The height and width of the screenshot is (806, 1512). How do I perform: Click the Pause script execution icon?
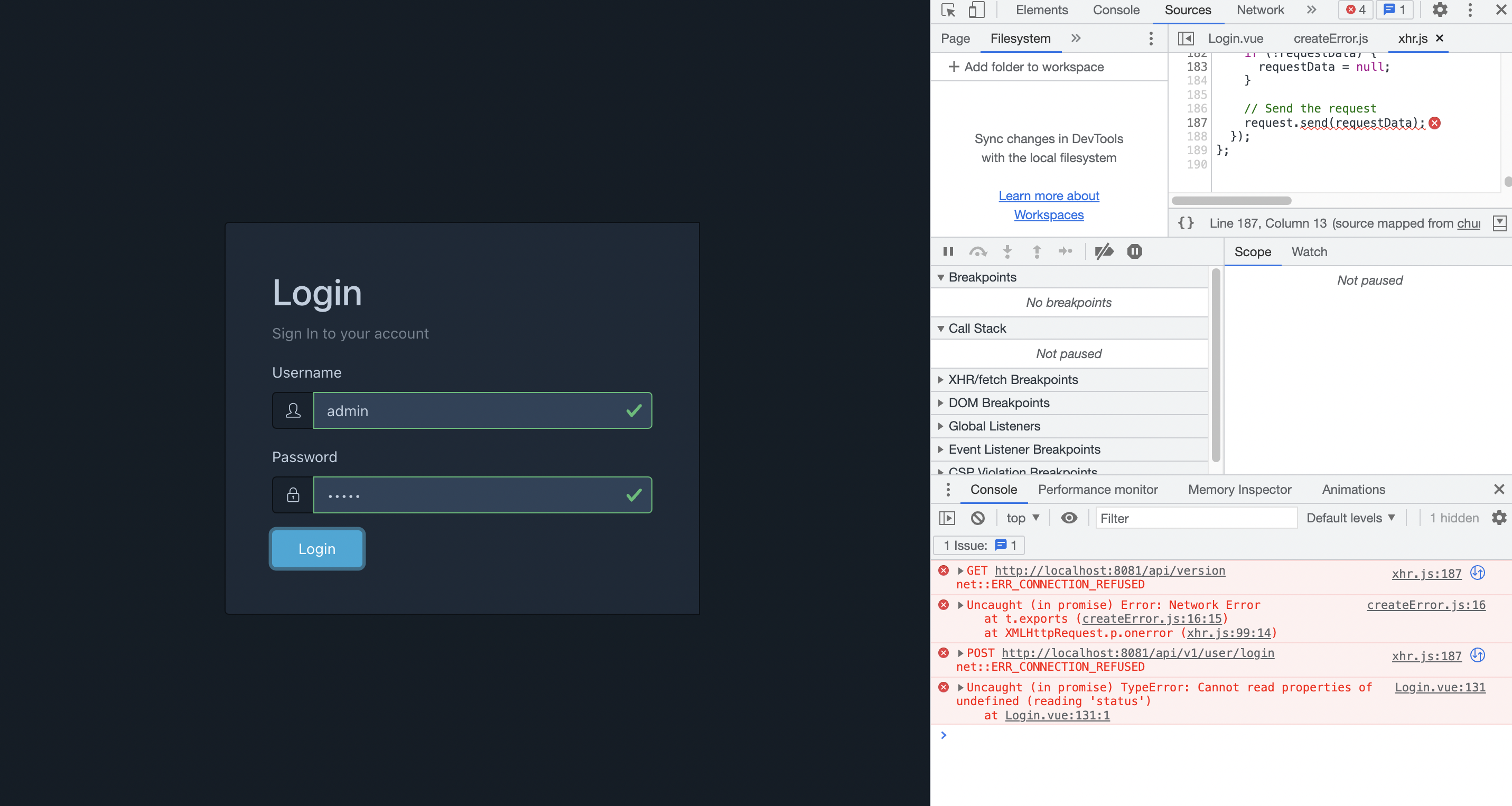[x=948, y=251]
